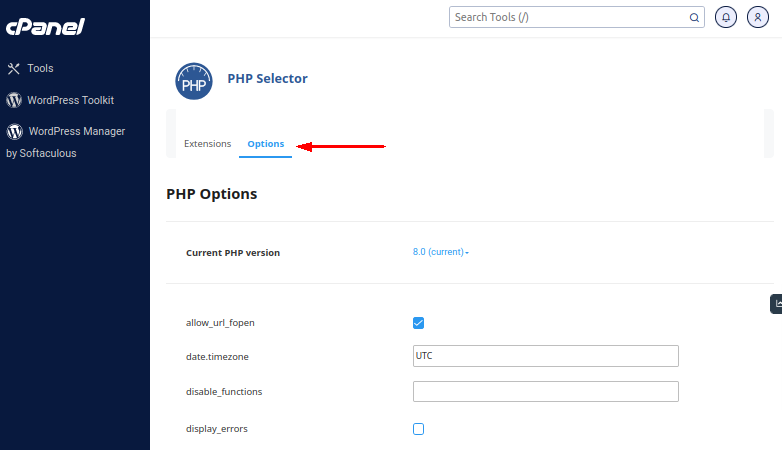Open the user account icon
This screenshot has height=450, width=782.
coord(758,17)
